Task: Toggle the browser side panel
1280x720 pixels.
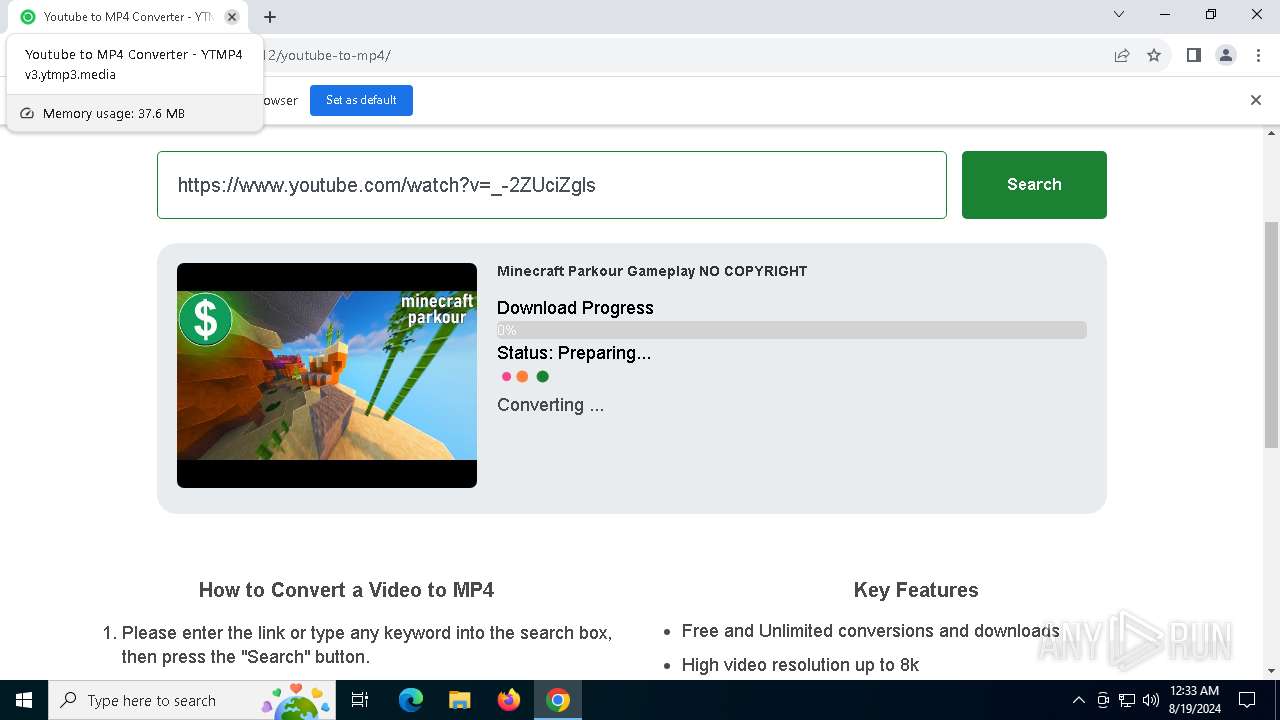Action: click(1193, 55)
